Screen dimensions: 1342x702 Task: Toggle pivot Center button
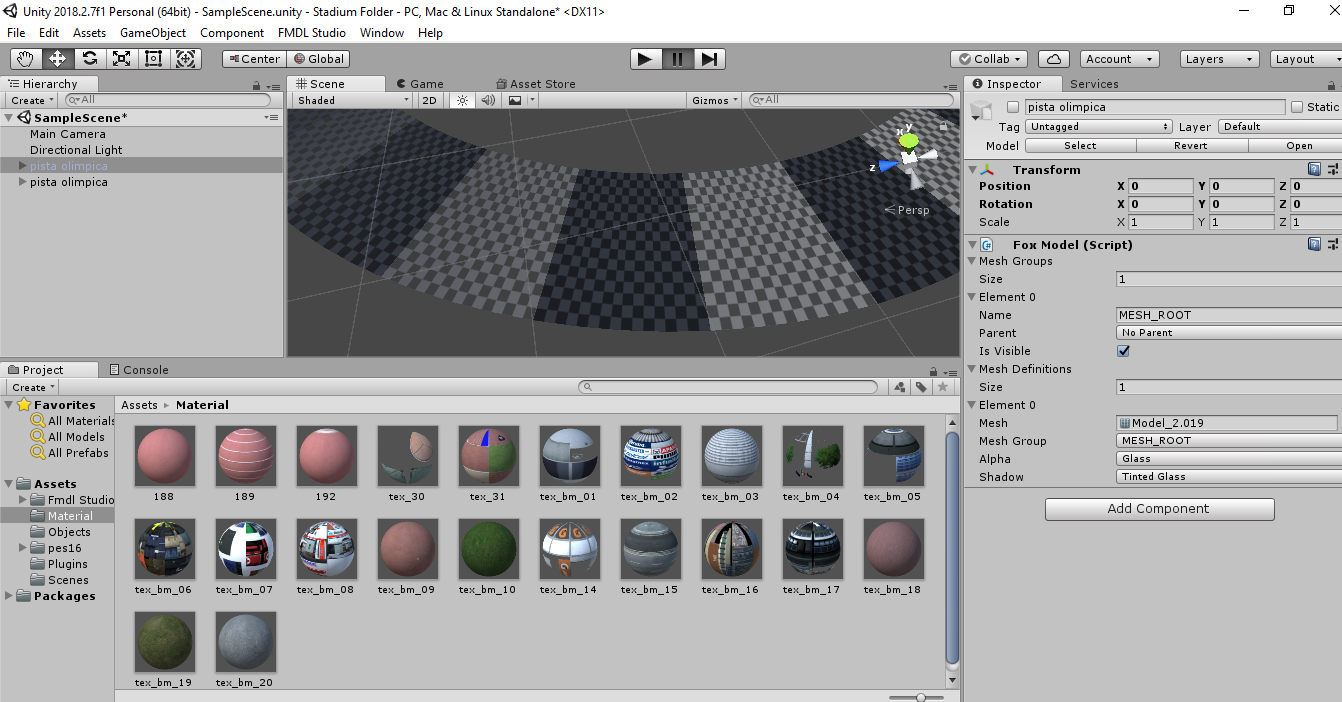click(253, 59)
